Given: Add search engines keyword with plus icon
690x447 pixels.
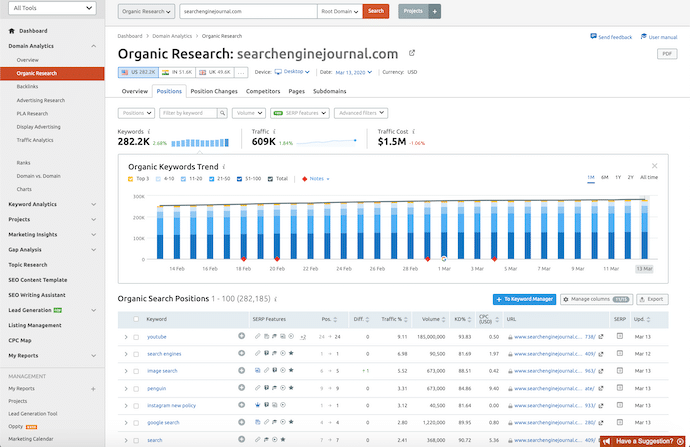Looking at the screenshot, I should (x=242, y=353).
